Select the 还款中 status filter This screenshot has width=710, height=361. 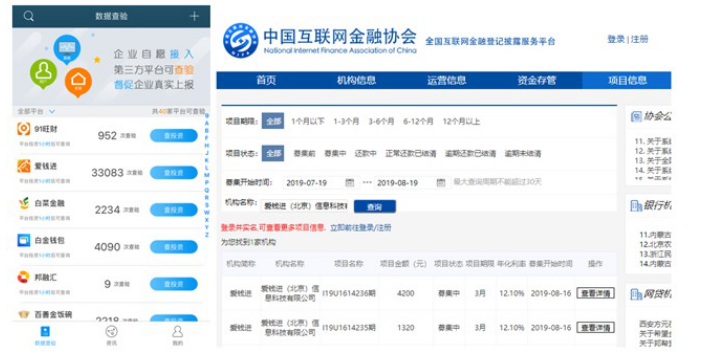pos(366,154)
